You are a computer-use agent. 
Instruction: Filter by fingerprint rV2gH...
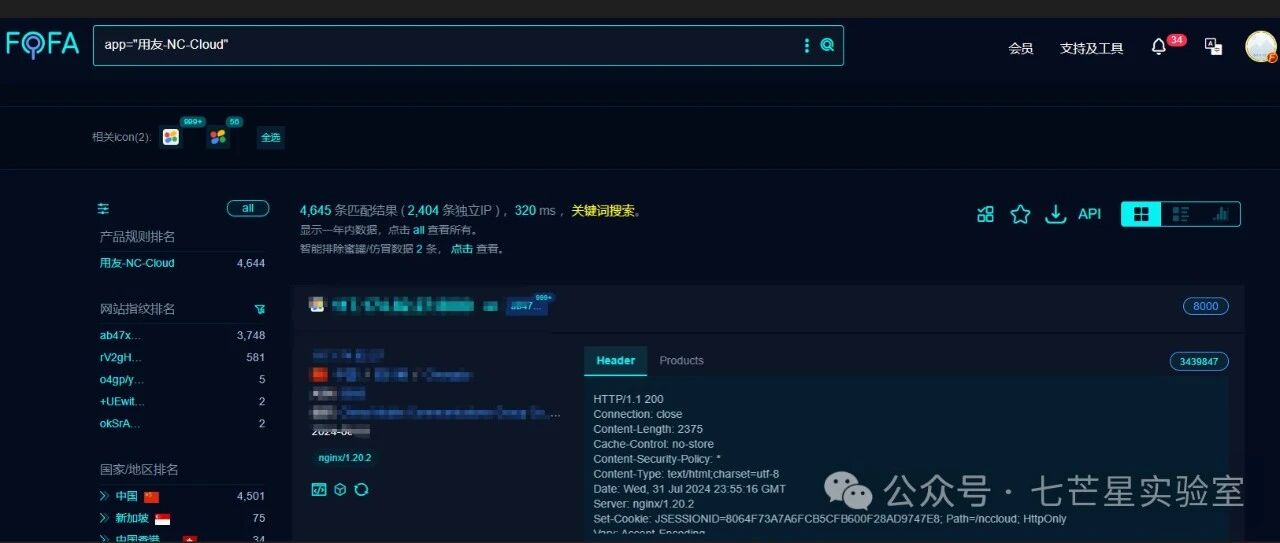[121, 357]
